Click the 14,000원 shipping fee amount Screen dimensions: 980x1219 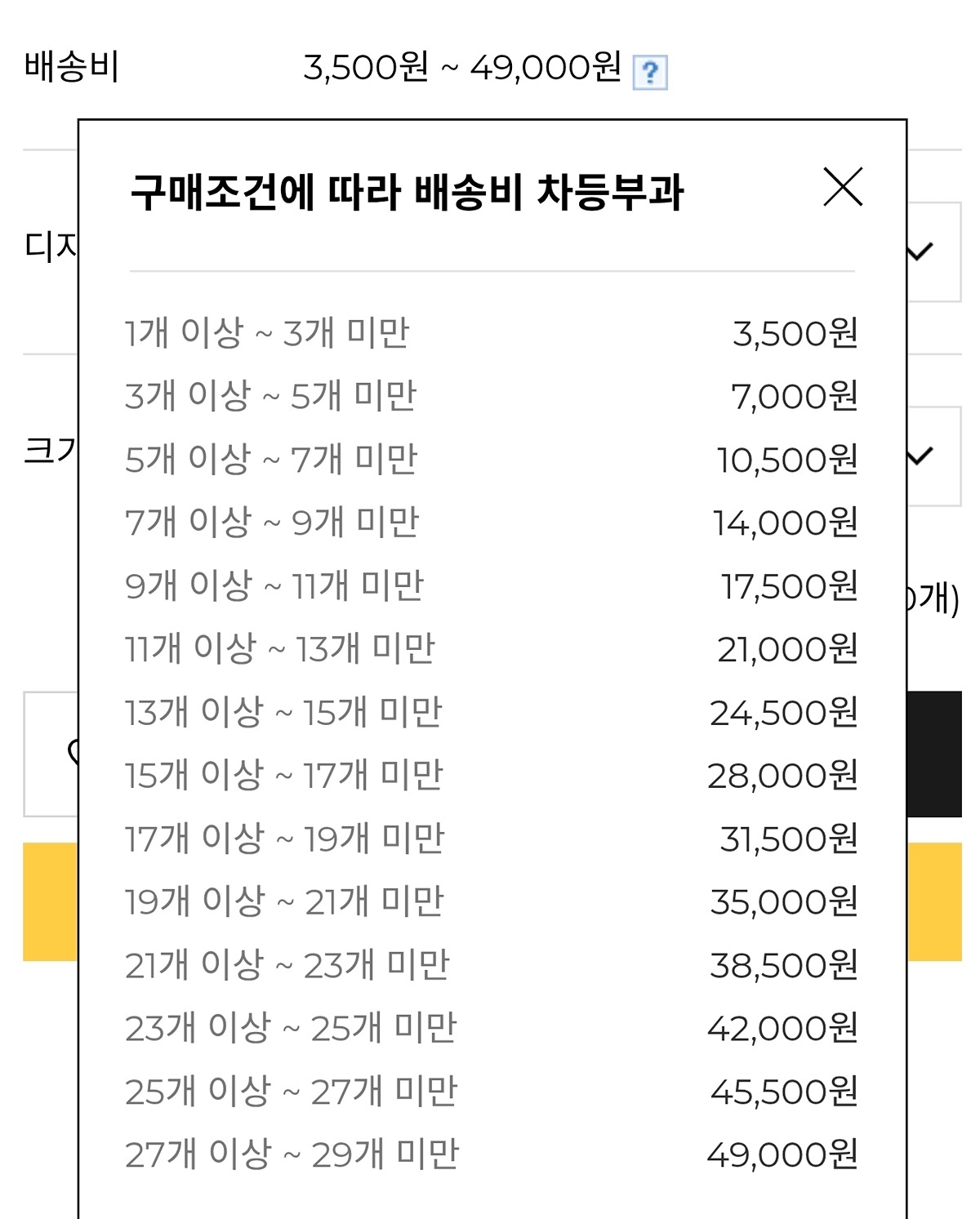coord(785,523)
